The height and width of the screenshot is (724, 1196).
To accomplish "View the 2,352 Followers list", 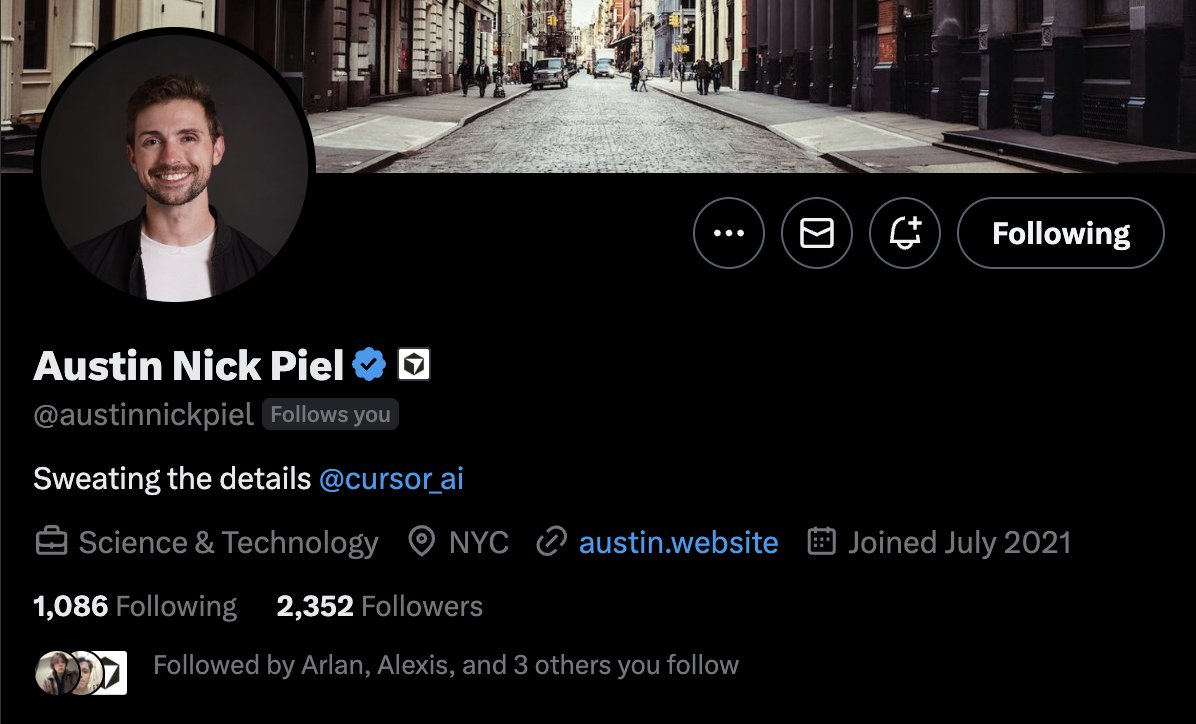I will pos(379,607).
